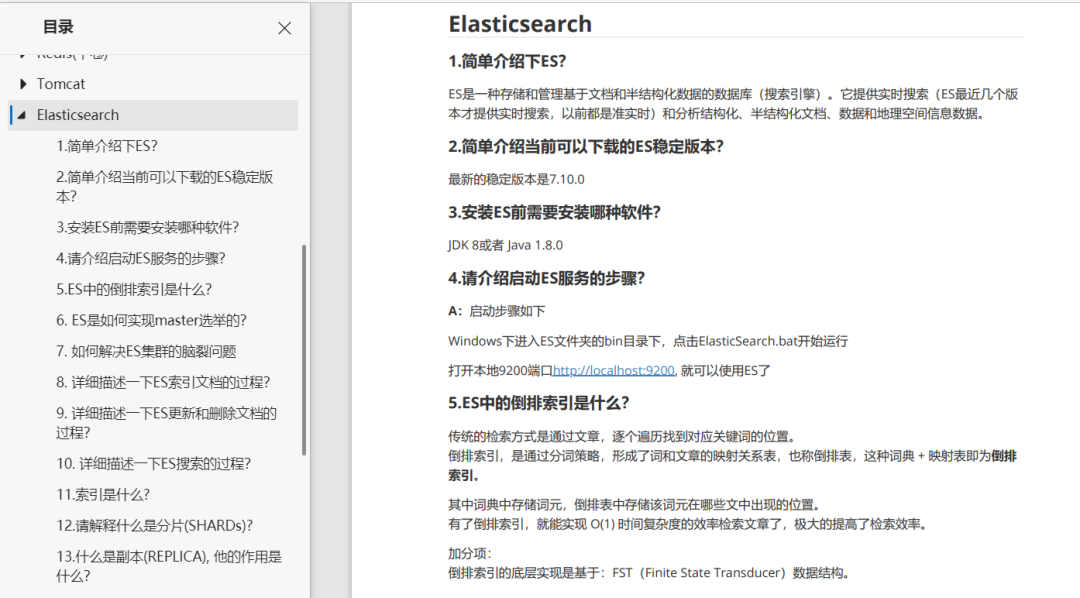Click the text A：启动步骤如下
1080x598 pixels.
497,311
